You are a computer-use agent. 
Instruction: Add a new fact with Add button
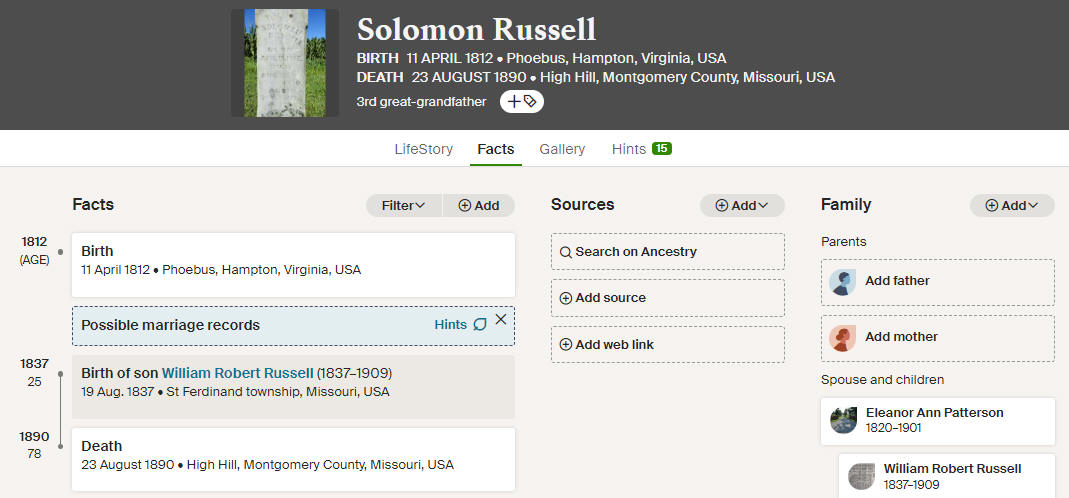pos(479,205)
